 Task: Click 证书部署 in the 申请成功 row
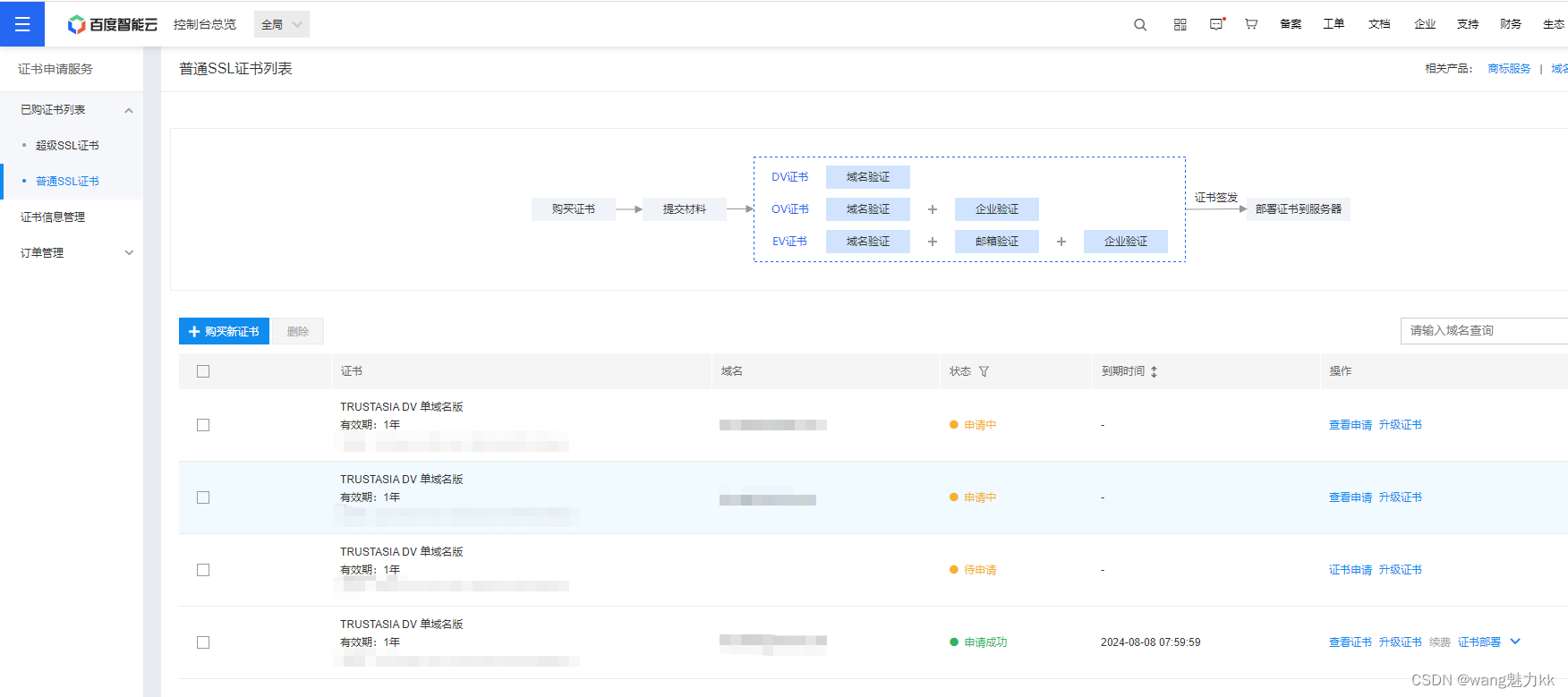point(1479,642)
